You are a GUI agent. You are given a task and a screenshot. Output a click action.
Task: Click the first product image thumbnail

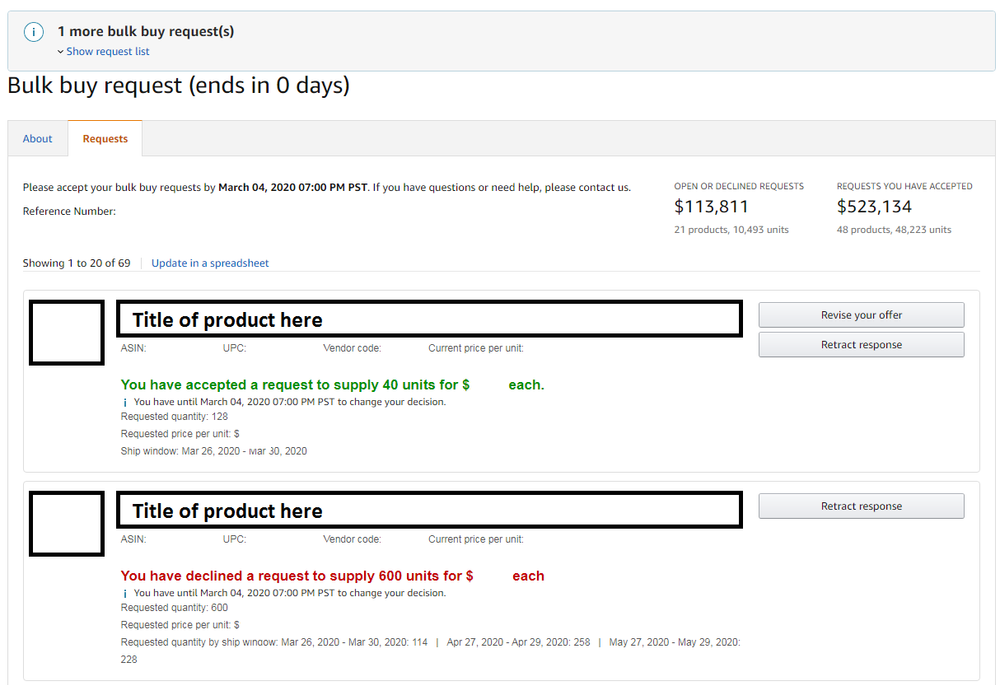66,333
